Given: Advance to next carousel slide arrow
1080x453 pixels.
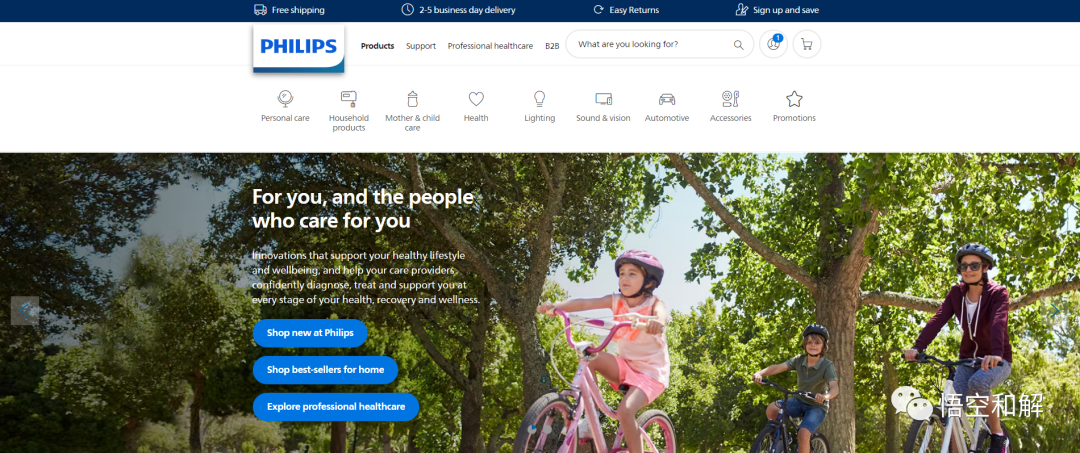Looking at the screenshot, I should pos(1055,310).
